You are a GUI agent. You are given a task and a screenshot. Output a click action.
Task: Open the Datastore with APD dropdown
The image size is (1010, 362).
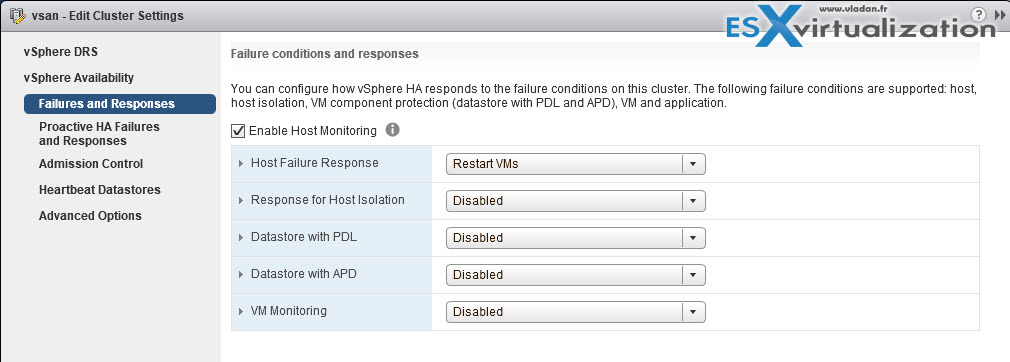576,274
